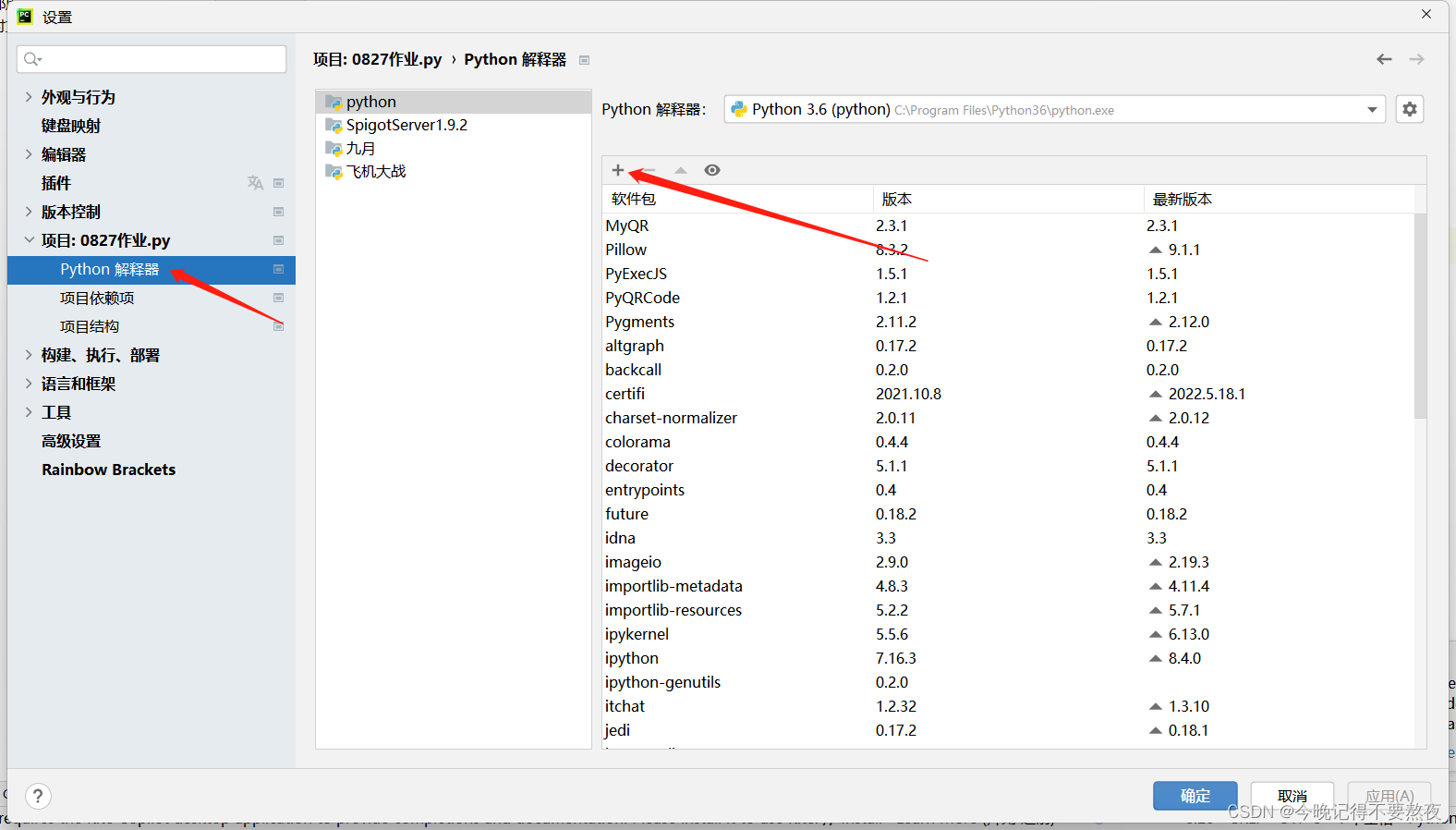Select the MyQR package row
The image size is (1456, 830).
pos(1008,226)
